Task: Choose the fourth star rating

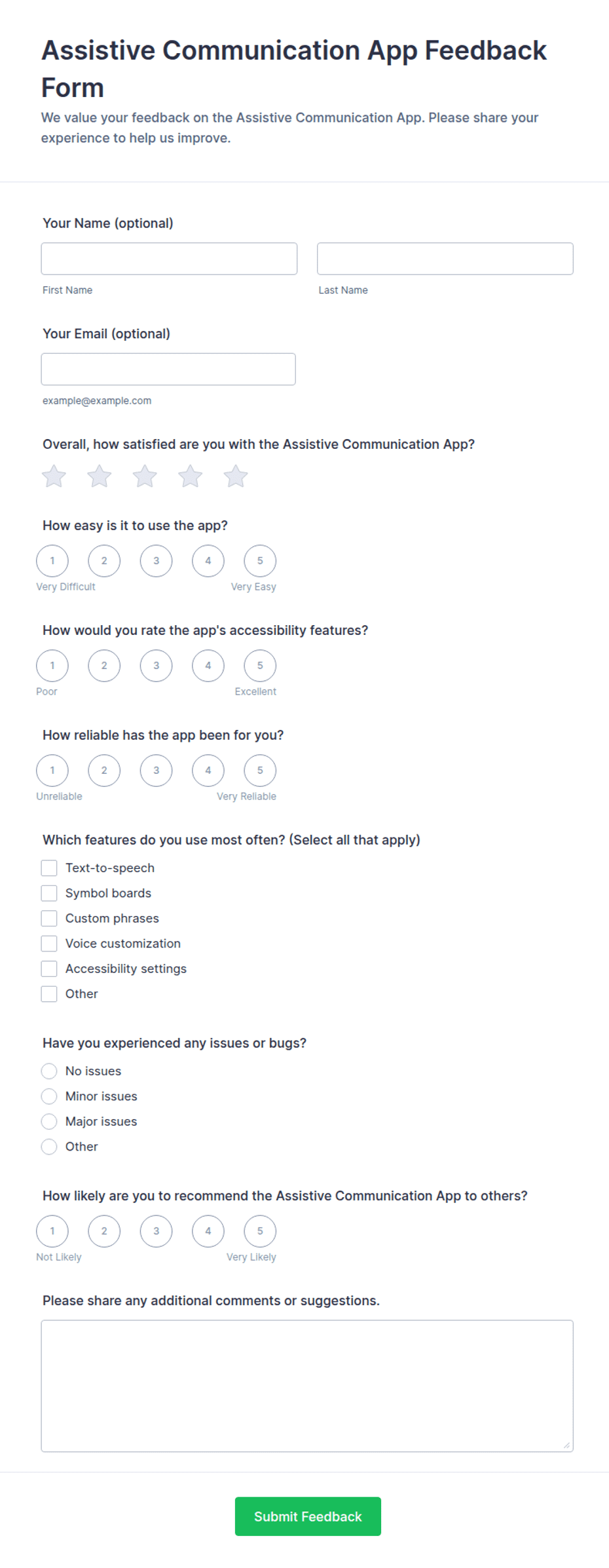Action: click(191, 476)
